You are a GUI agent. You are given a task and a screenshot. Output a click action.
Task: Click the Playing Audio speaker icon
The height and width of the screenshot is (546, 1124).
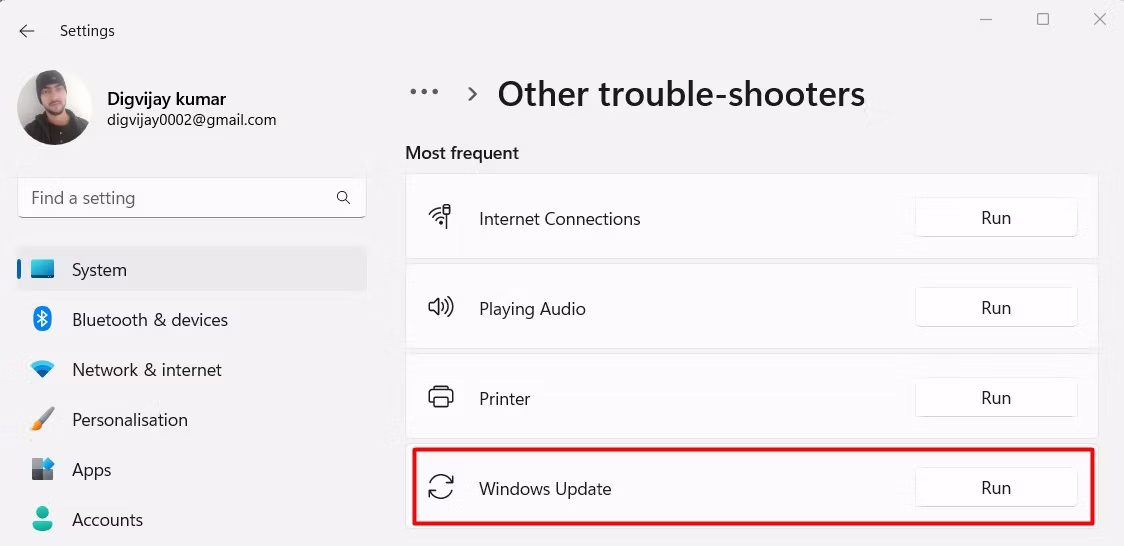tap(441, 307)
